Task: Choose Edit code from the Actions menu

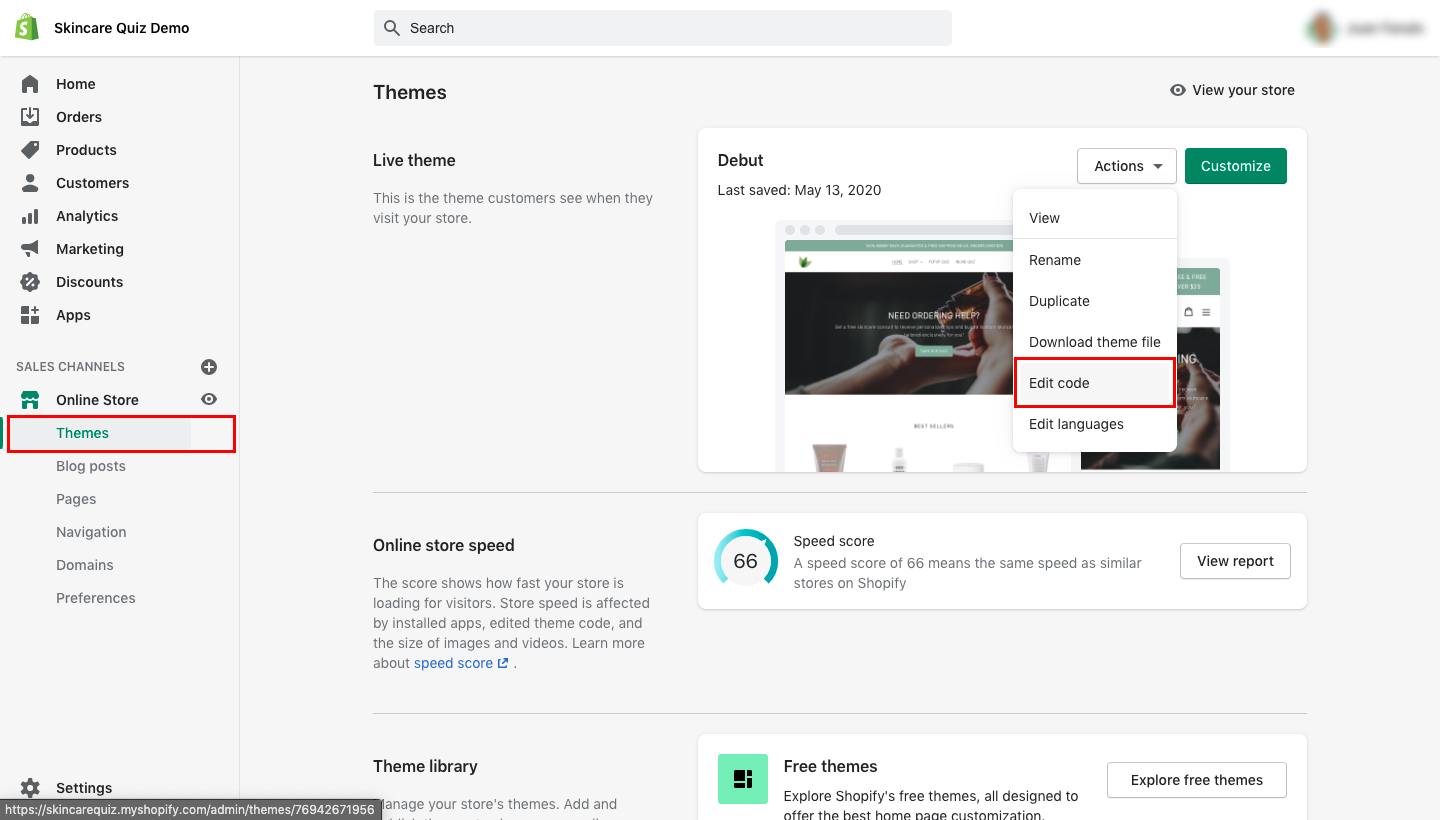Action: point(1095,383)
